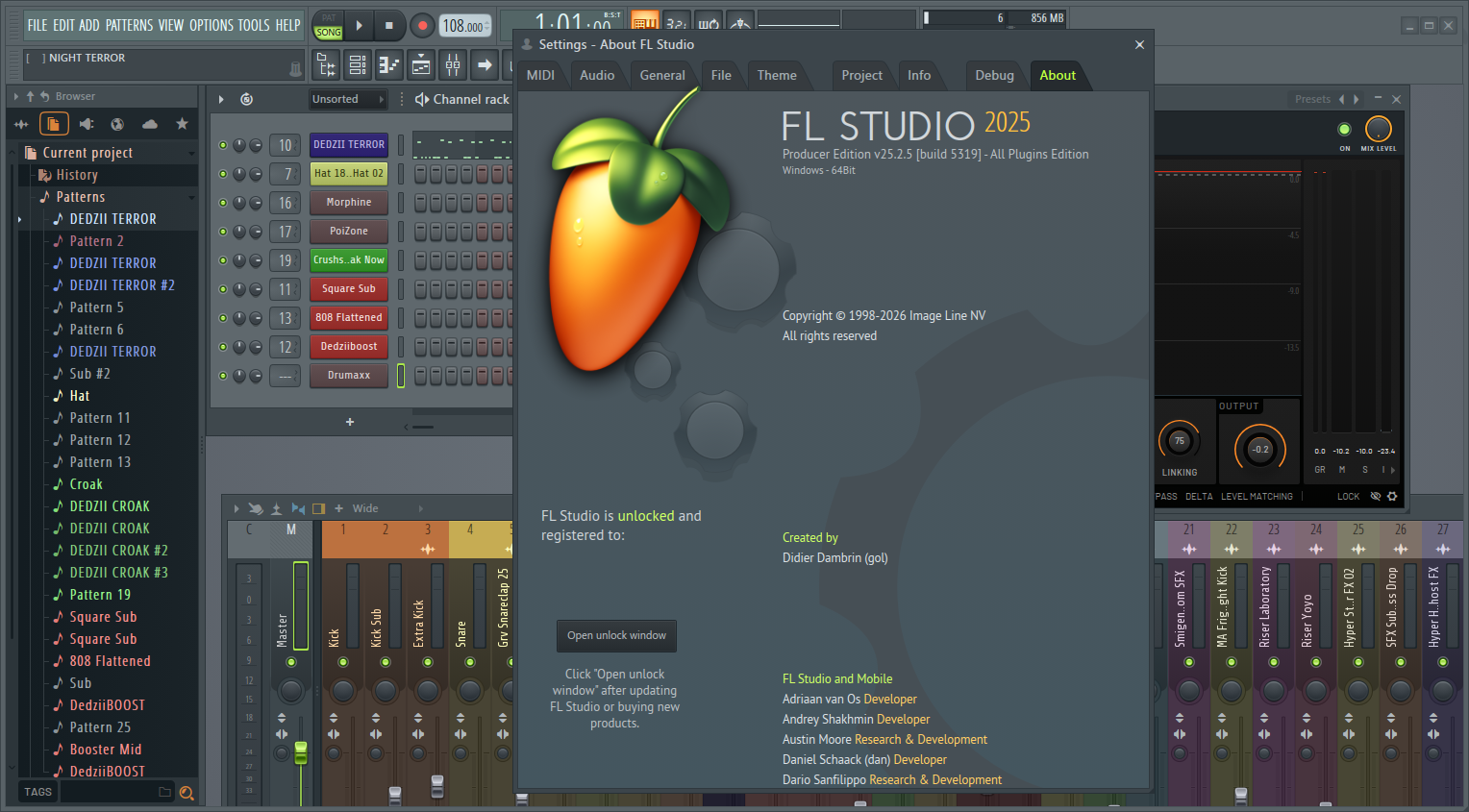The image size is (1469, 812).
Task: Click the cloud icon in the Browser
Action: [x=150, y=124]
